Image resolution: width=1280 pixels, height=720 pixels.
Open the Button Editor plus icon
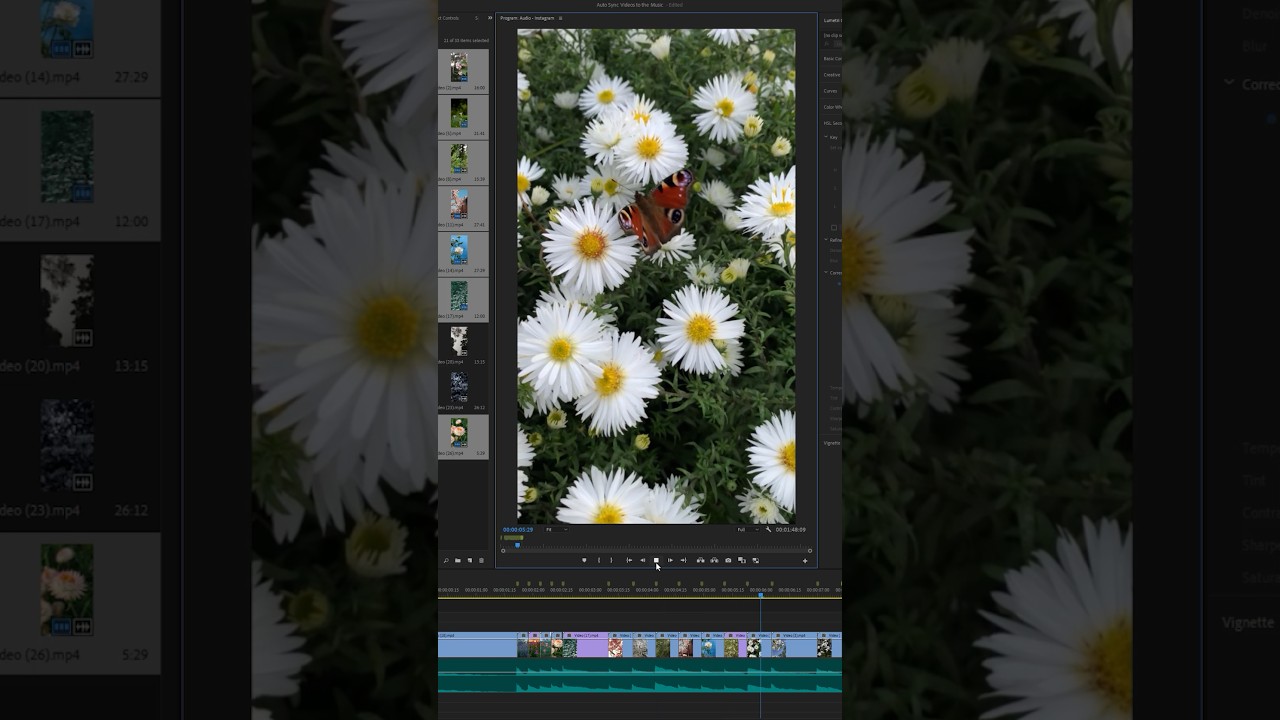805,560
